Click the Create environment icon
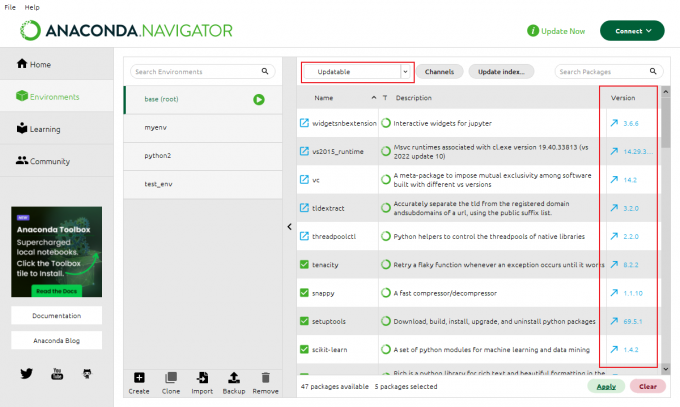This screenshot has height=407, width=680. (139, 378)
